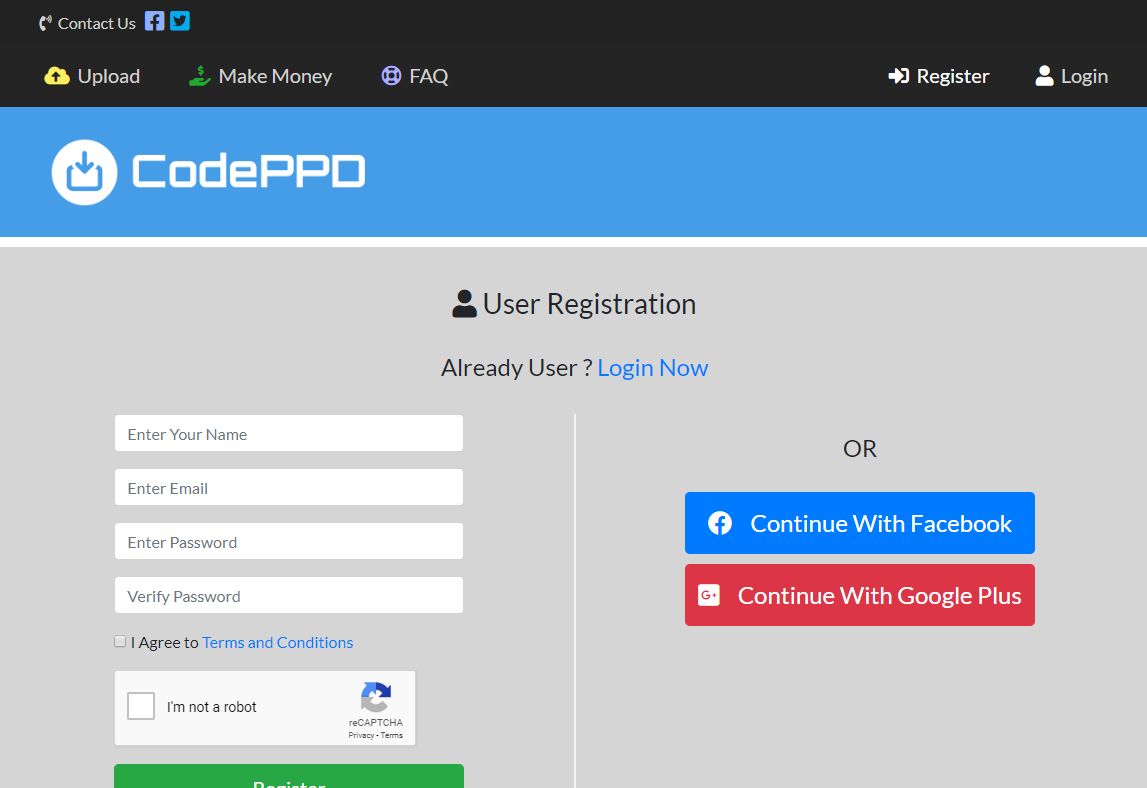The height and width of the screenshot is (788, 1147).
Task: Open the Make Money page
Action: pos(274,76)
